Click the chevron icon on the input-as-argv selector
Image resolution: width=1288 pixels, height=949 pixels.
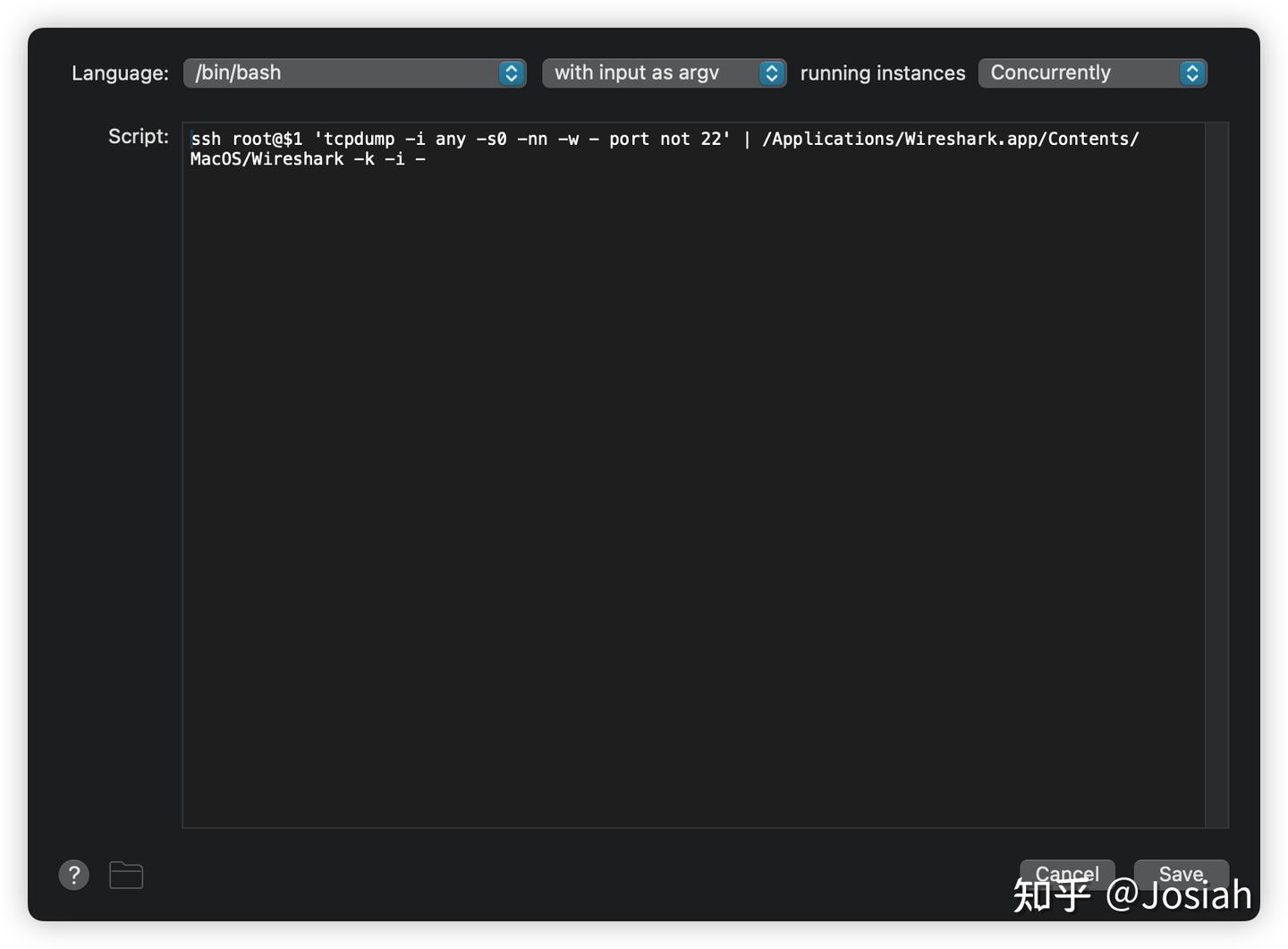click(x=771, y=73)
